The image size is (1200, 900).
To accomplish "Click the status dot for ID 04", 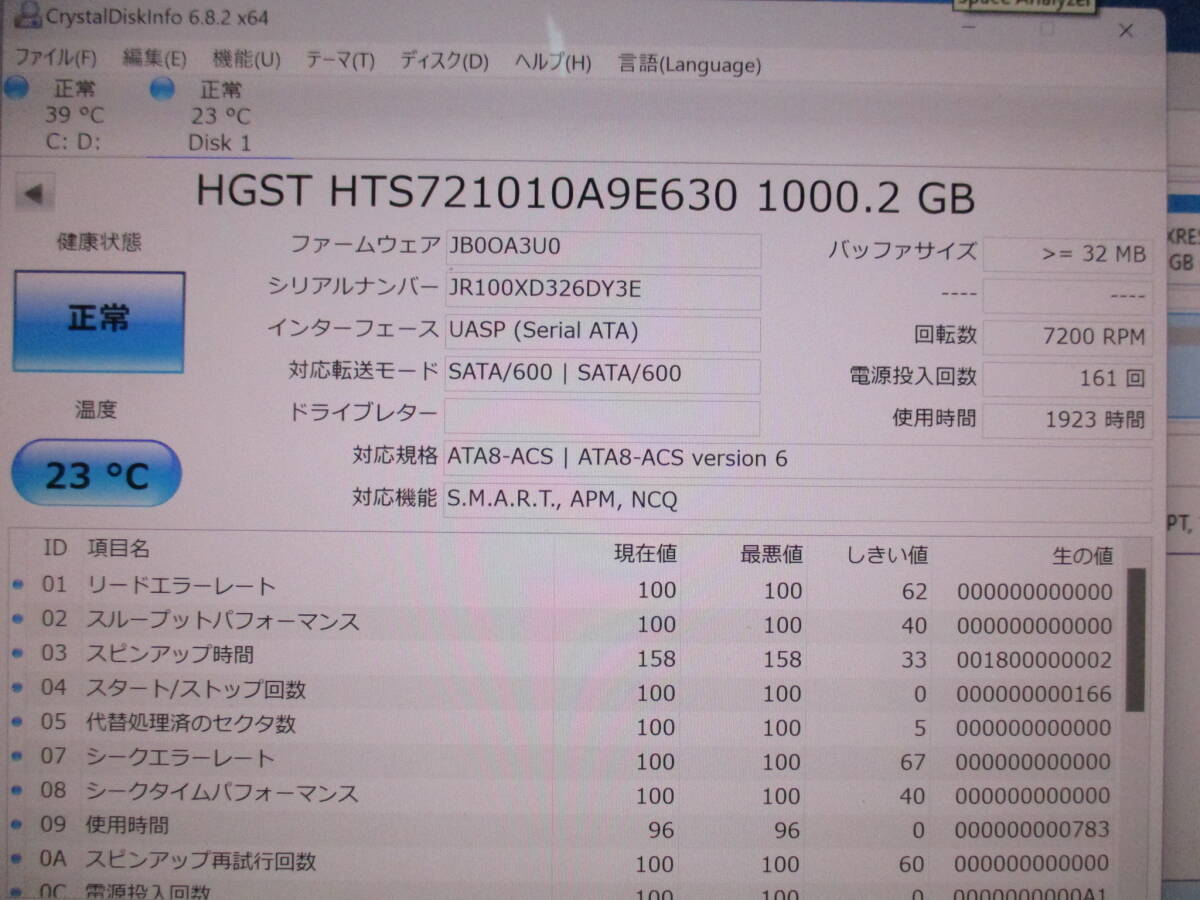I will pos(16,688).
